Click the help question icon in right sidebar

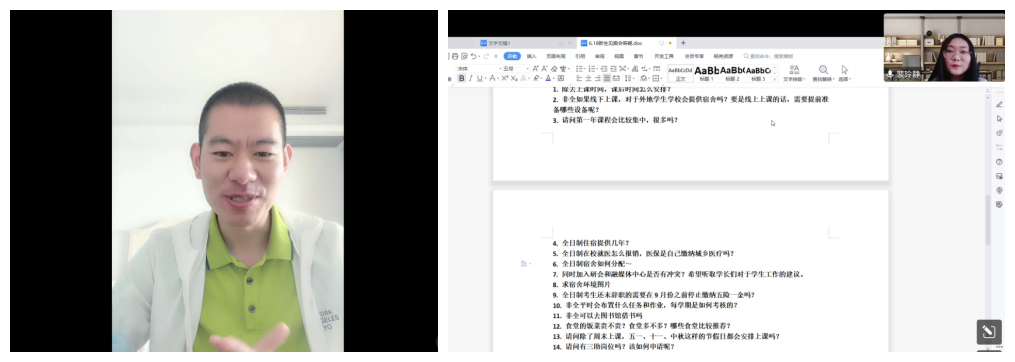(999, 162)
